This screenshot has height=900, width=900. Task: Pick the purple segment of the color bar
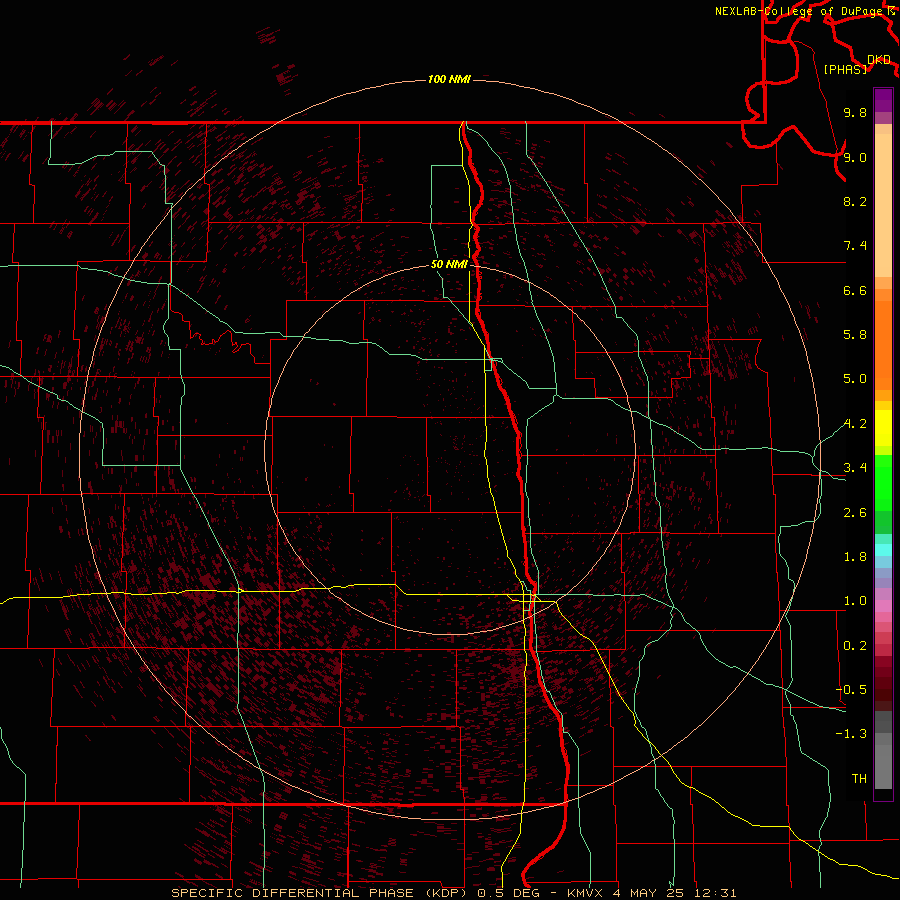tap(883, 100)
